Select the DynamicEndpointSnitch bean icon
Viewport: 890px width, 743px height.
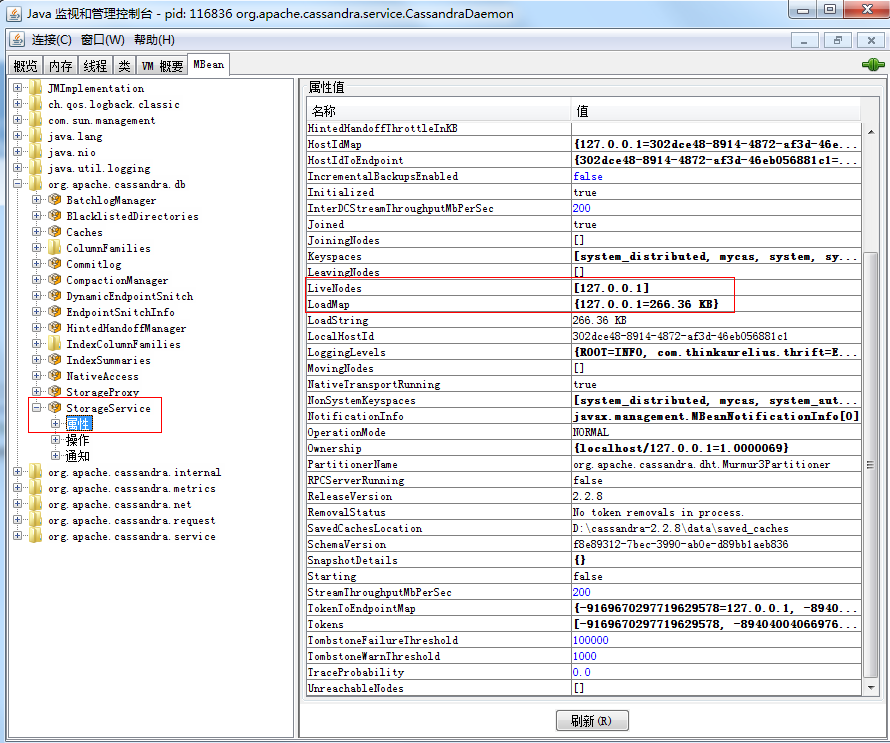click(x=54, y=296)
